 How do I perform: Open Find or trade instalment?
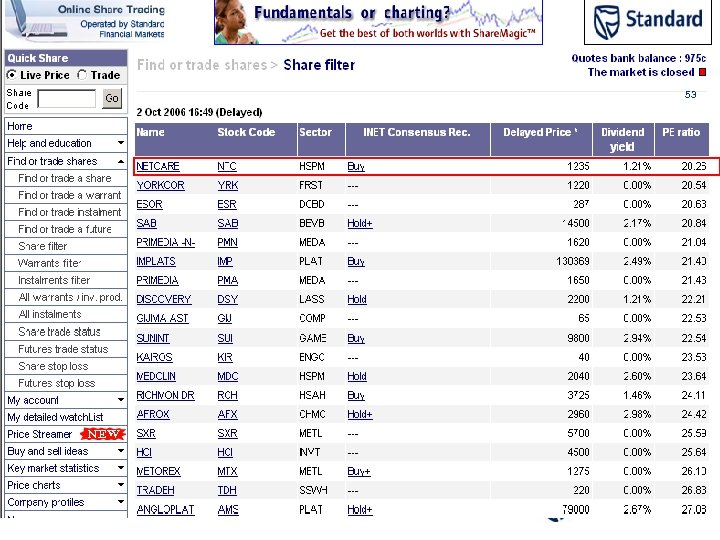coord(70,212)
